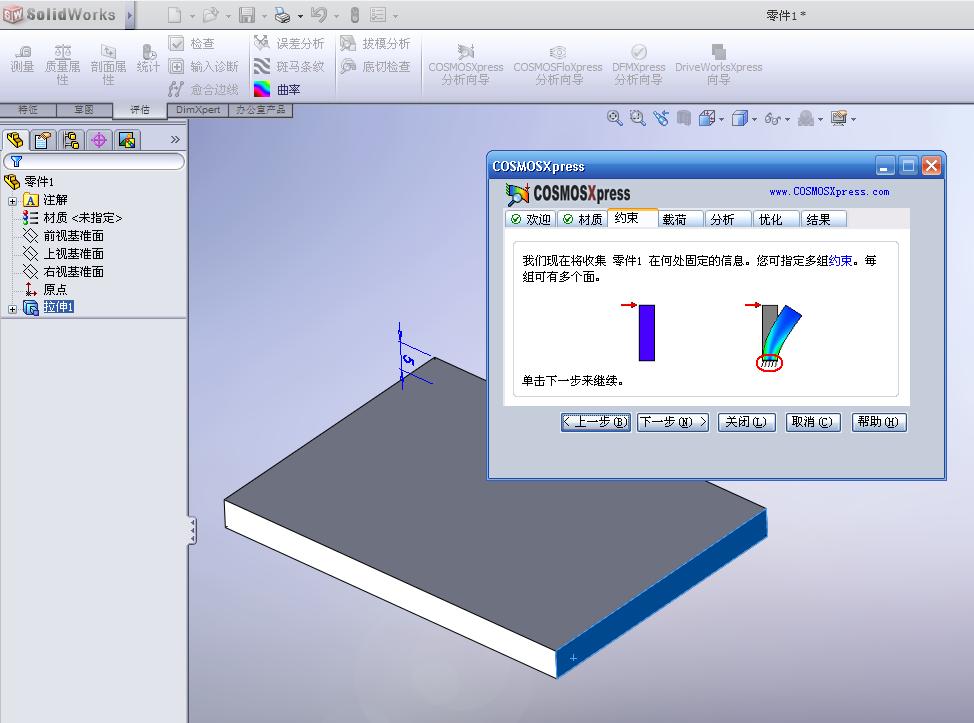Start 误差分析 deviation analysis
The image size is (974, 723).
289,43
